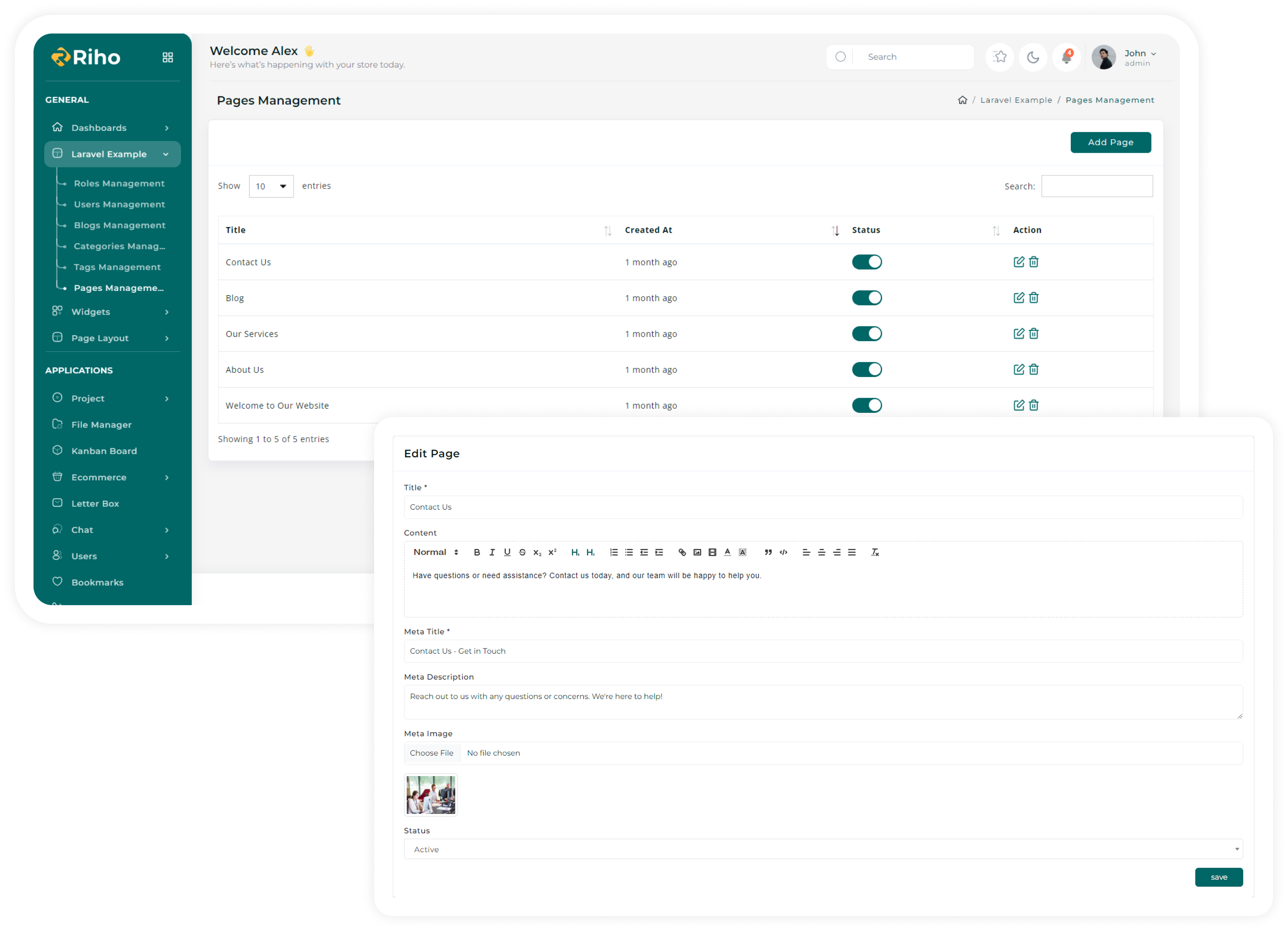
Task: Open Users Management in sidebar
Action: (x=119, y=204)
